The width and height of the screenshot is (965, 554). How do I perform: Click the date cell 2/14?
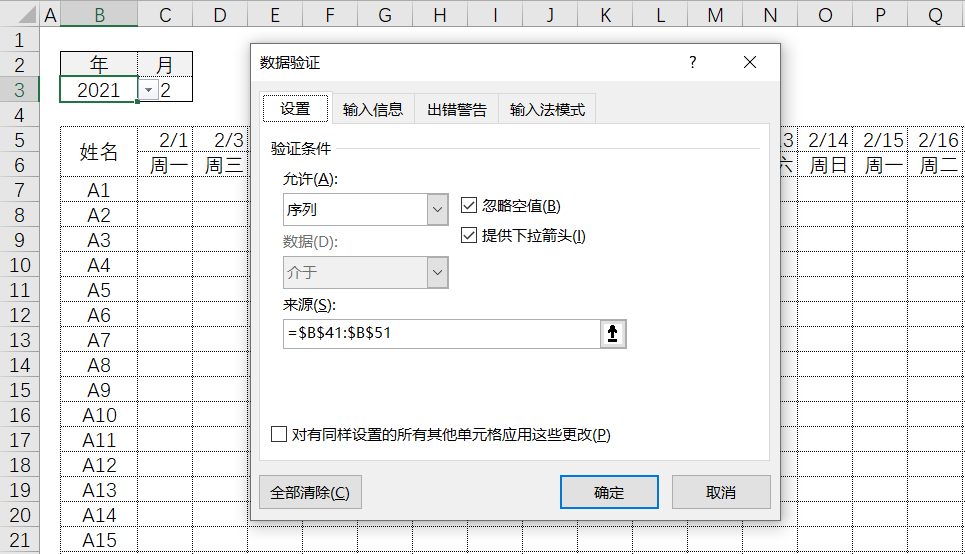[825, 140]
